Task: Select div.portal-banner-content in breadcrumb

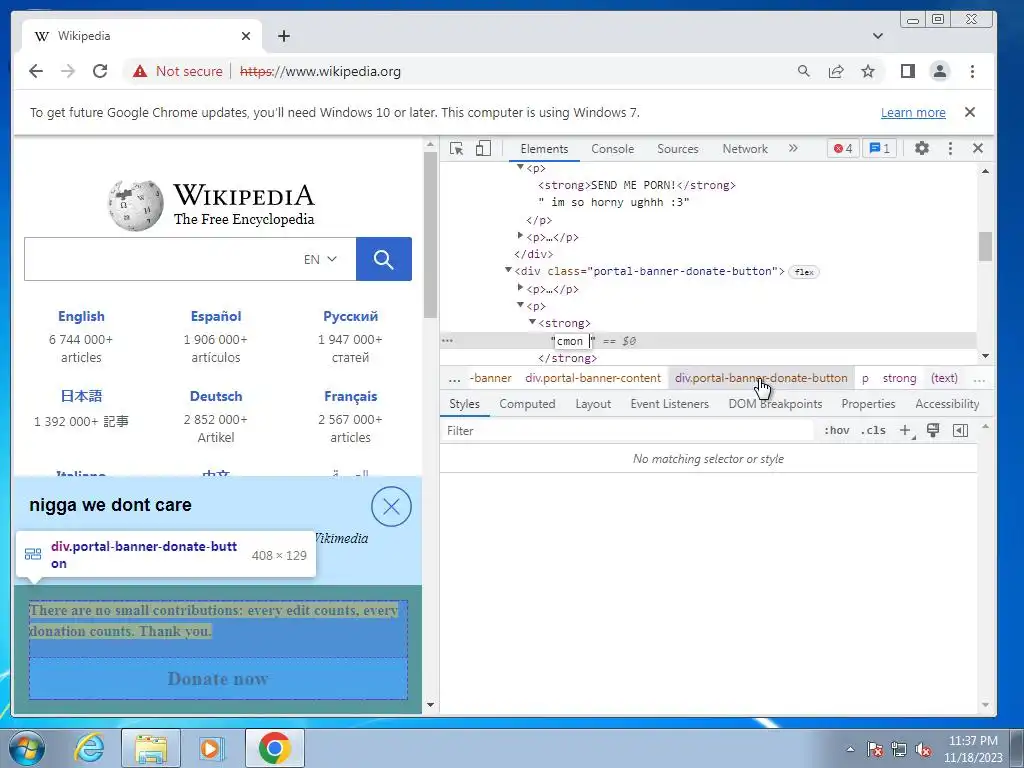Action: (x=593, y=378)
